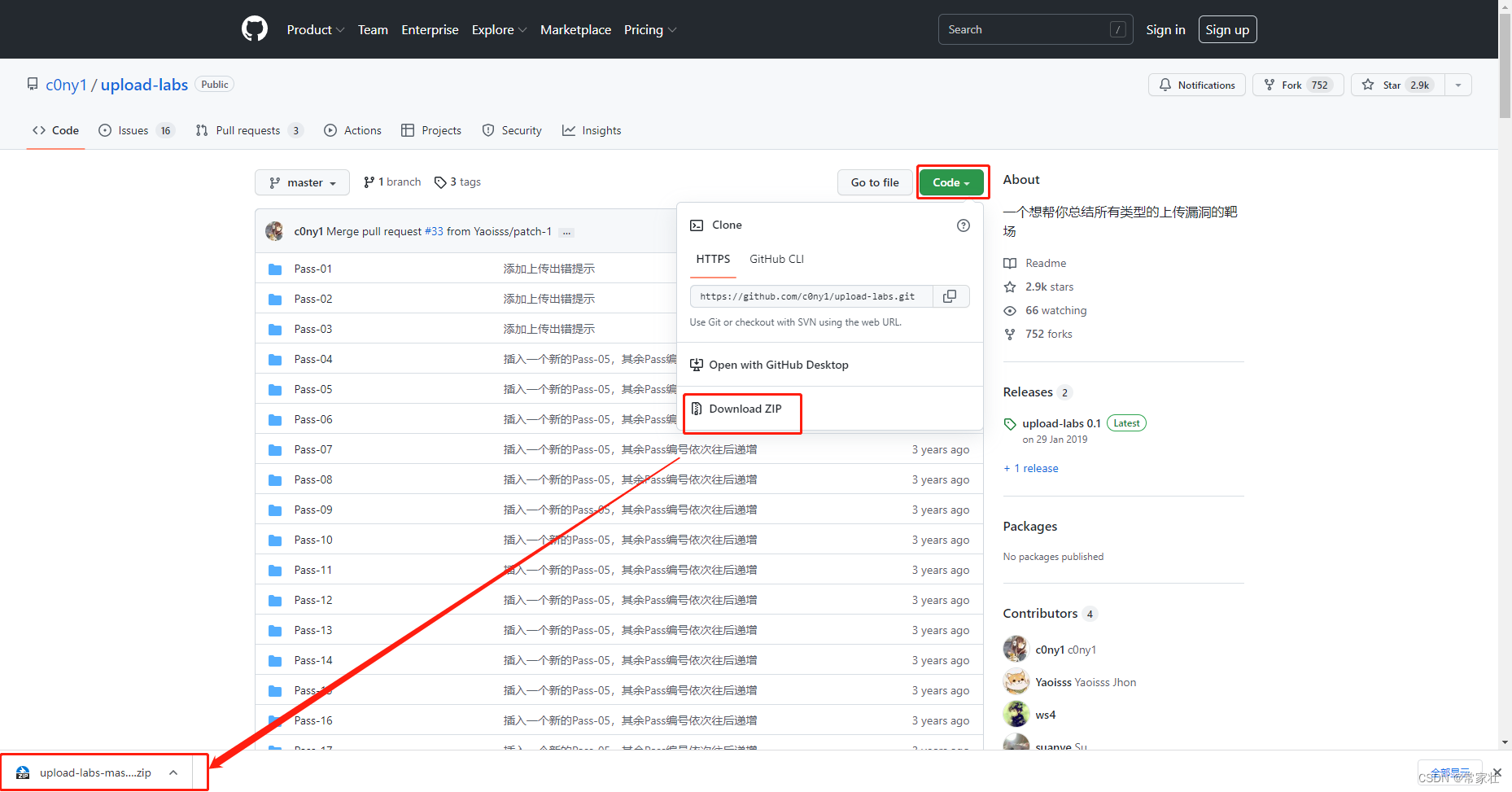1512x792 pixels.
Task: Open the Marketplace link
Action: point(575,29)
